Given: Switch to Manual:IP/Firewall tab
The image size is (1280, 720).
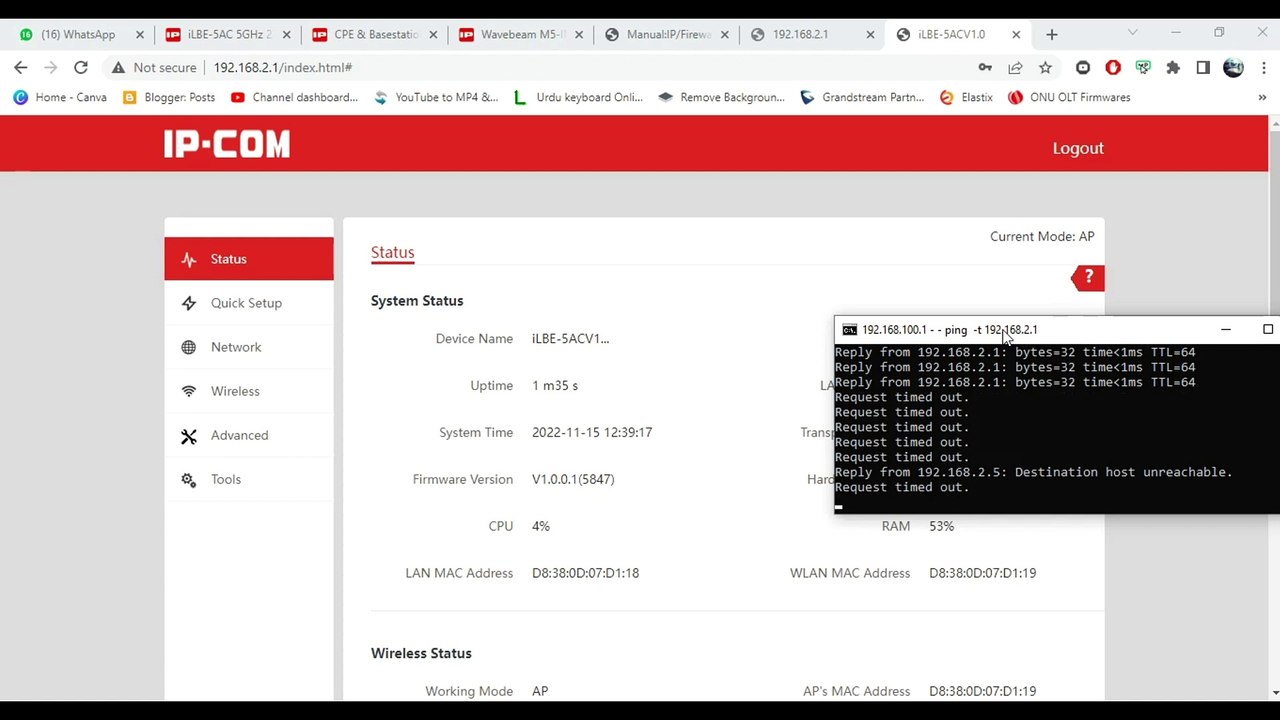Looking at the screenshot, I should (668, 34).
